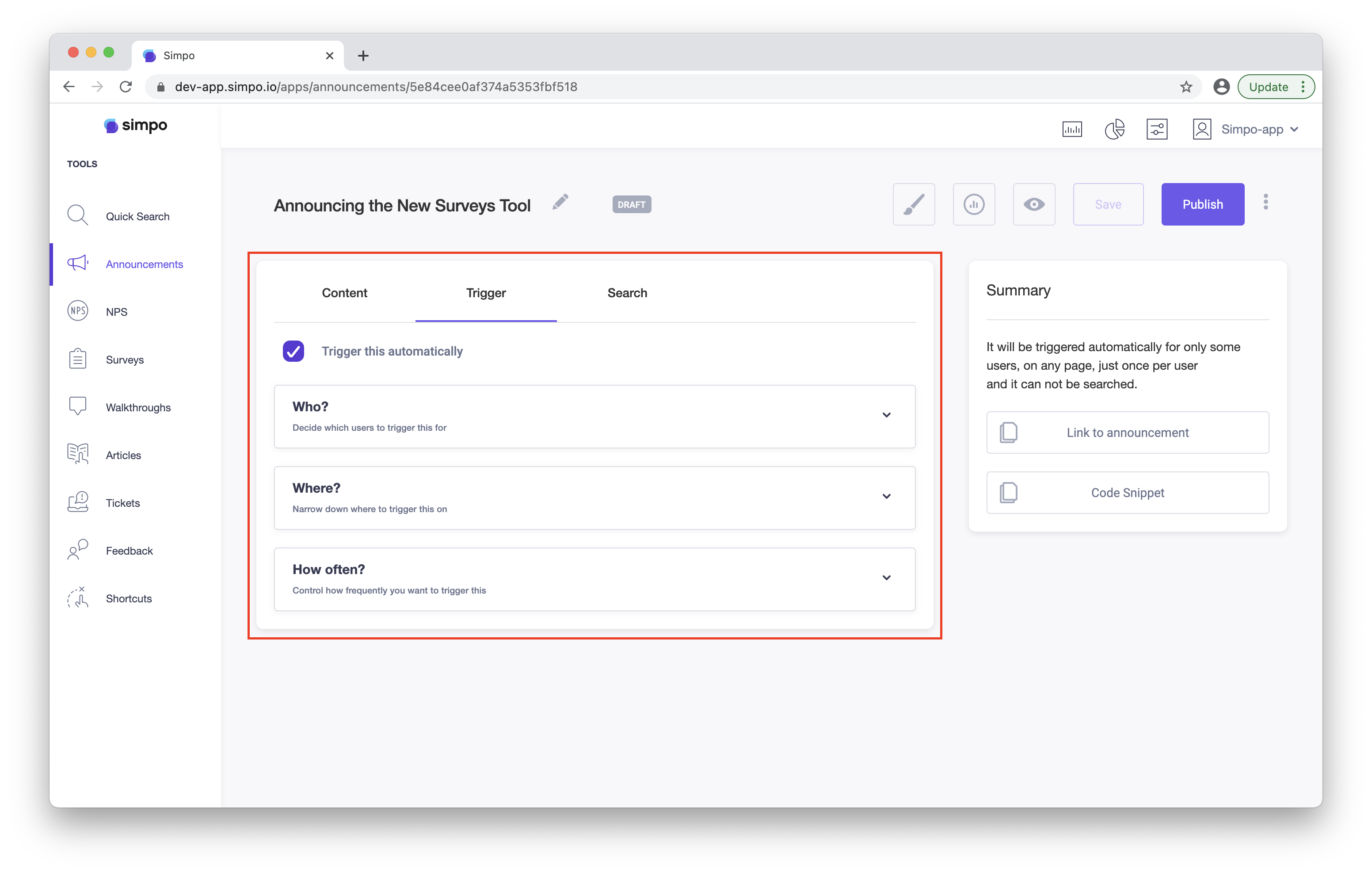Open the settings sliders icon in header

coord(1157,129)
